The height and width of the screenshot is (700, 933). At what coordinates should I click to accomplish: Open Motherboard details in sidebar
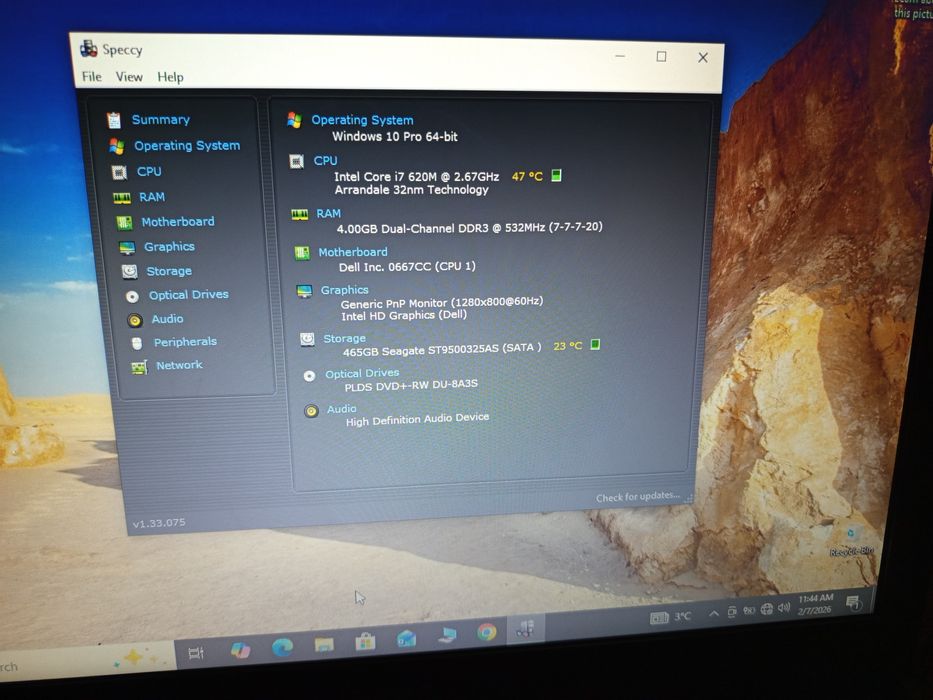178,221
